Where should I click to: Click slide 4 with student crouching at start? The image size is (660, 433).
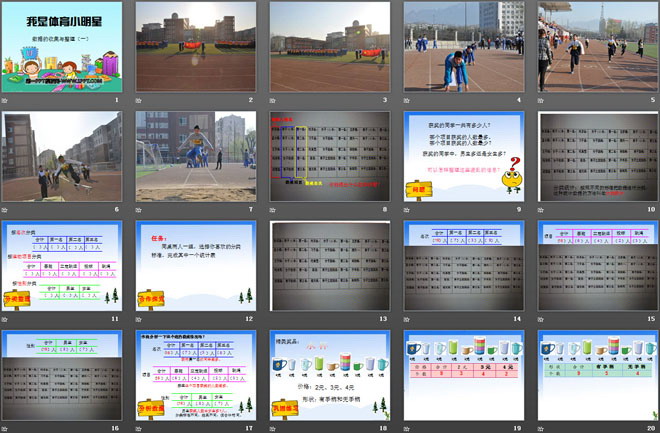pyautogui.click(x=464, y=47)
